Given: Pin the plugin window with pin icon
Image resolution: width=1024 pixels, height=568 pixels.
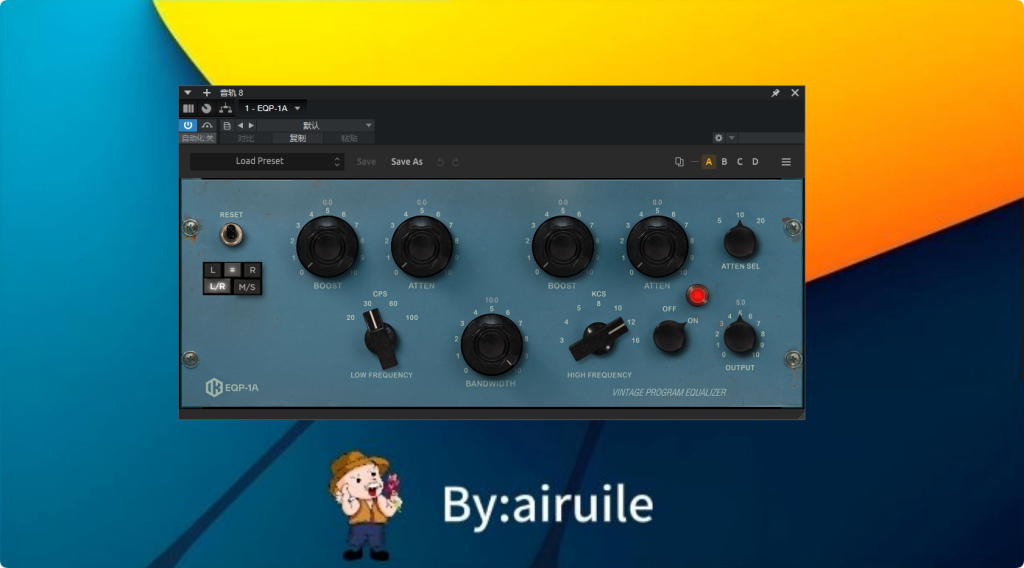Looking at the screenshot, I should point(775,93).
